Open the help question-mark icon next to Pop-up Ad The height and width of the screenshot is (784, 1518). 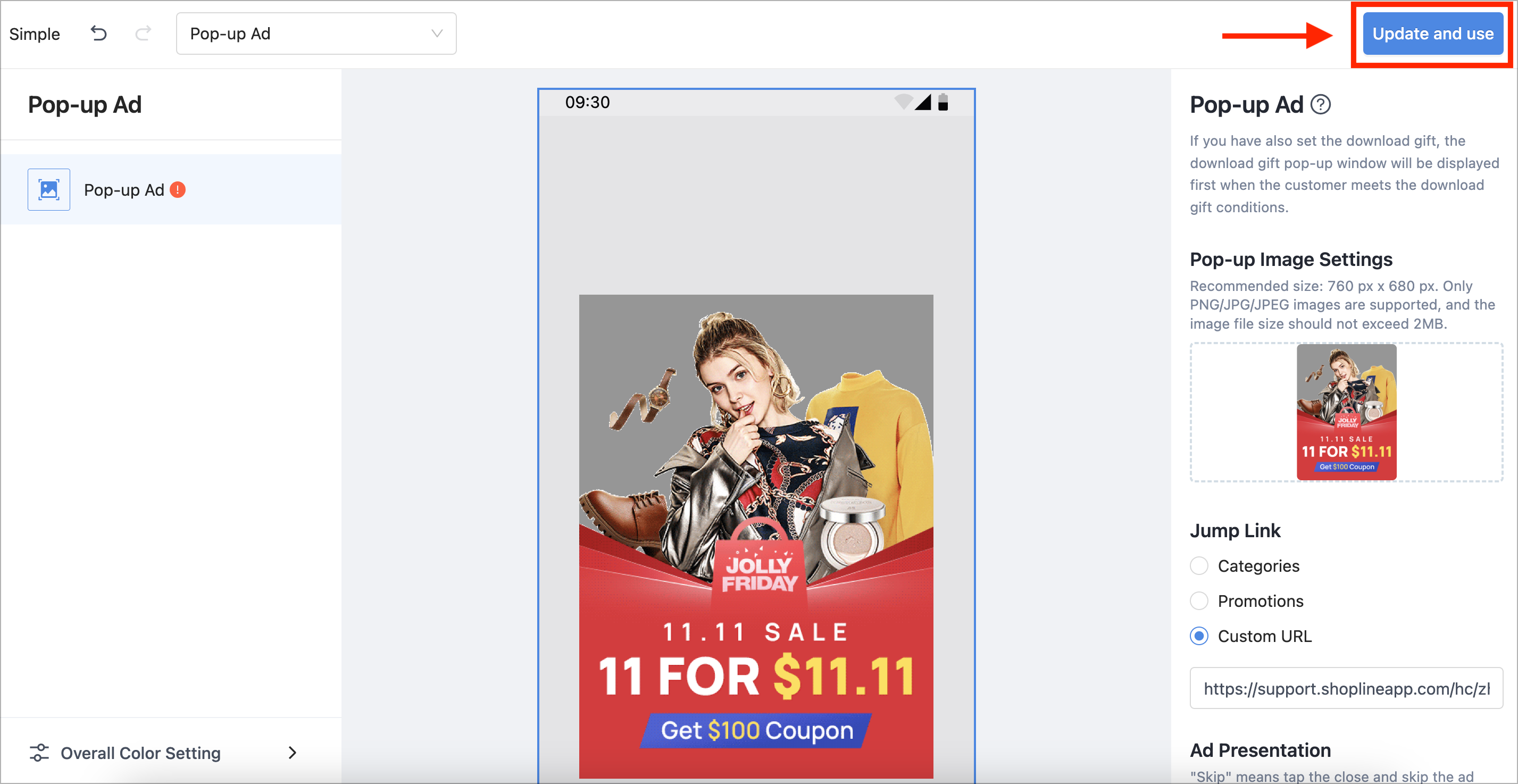1320,104
